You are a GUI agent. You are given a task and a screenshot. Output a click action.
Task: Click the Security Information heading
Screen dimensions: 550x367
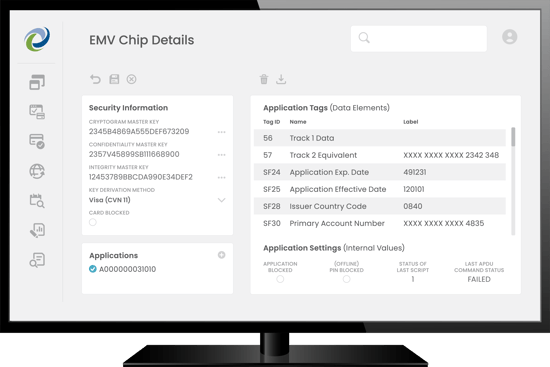128,108
